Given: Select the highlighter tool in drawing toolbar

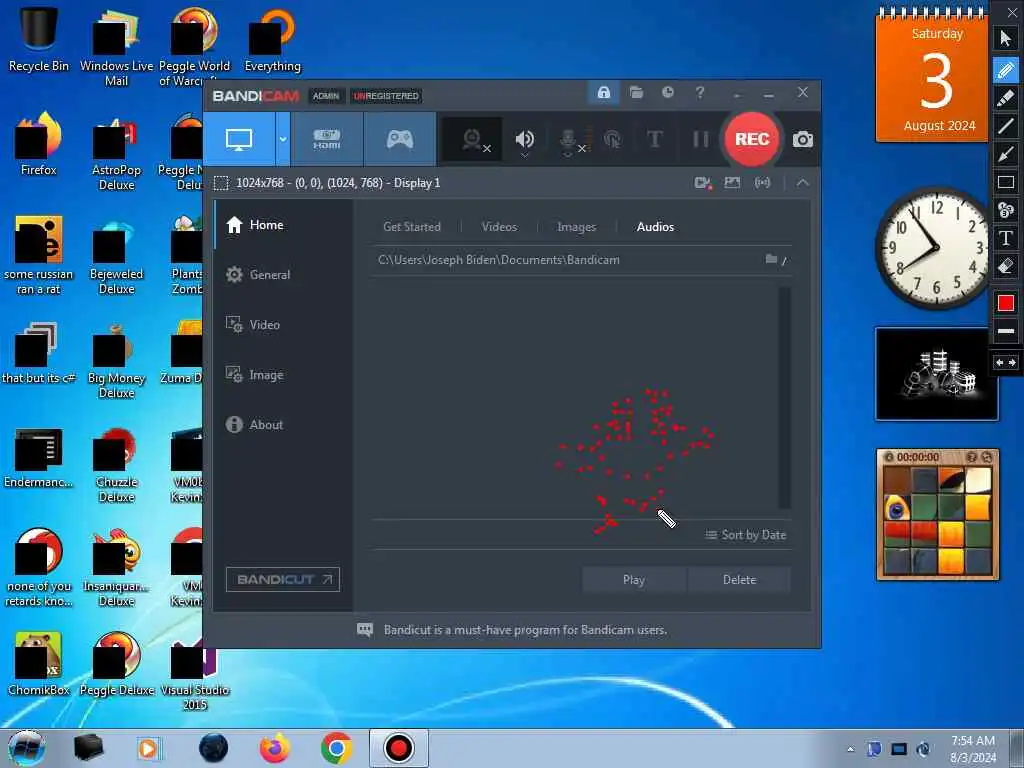Looking at the screenshot, I should pyautogui.click(x=1006, y=98).
